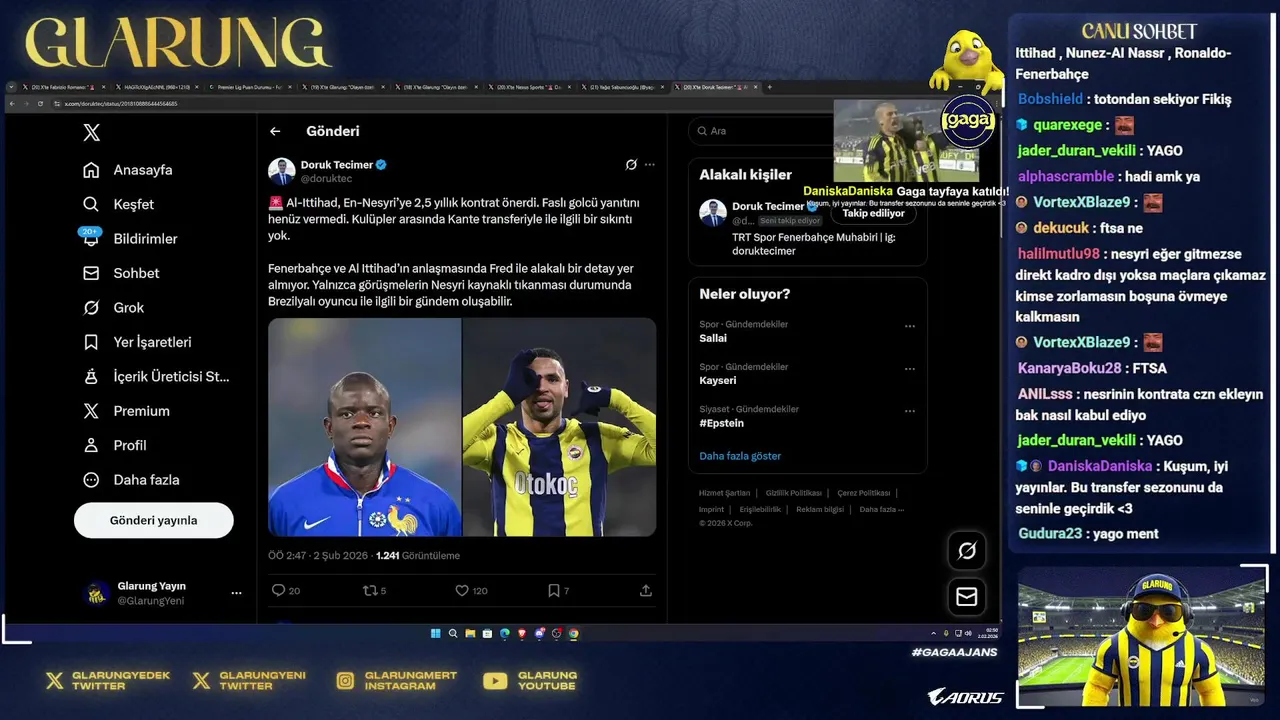1280x720 pixels.
Task: Click Chrome icon in taskbar
Action: pyautogui.click(x=573, y=633)
